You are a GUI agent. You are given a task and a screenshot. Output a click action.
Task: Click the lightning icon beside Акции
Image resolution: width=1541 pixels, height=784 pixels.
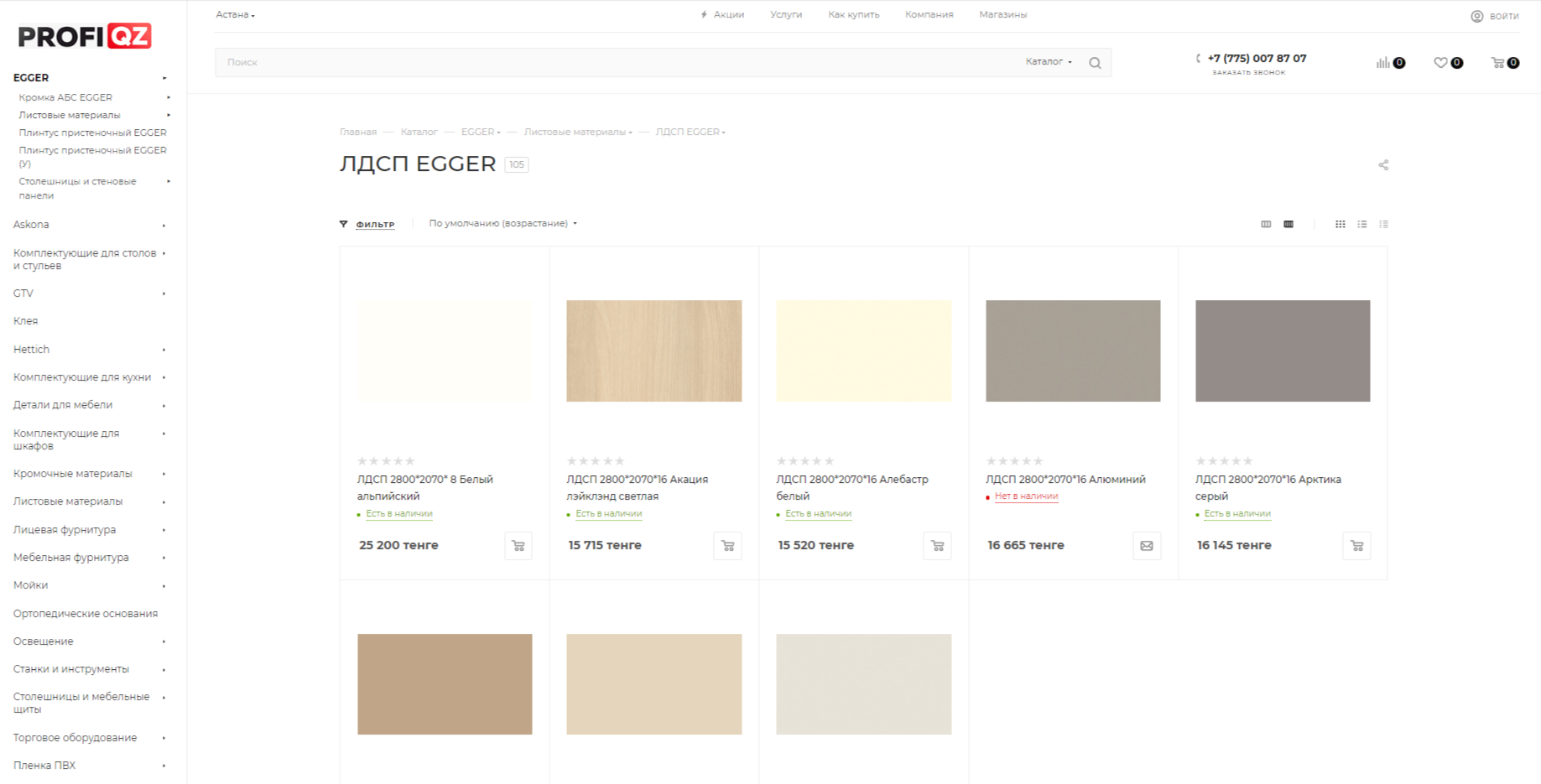pyautogui.click(x=704, y=15)
